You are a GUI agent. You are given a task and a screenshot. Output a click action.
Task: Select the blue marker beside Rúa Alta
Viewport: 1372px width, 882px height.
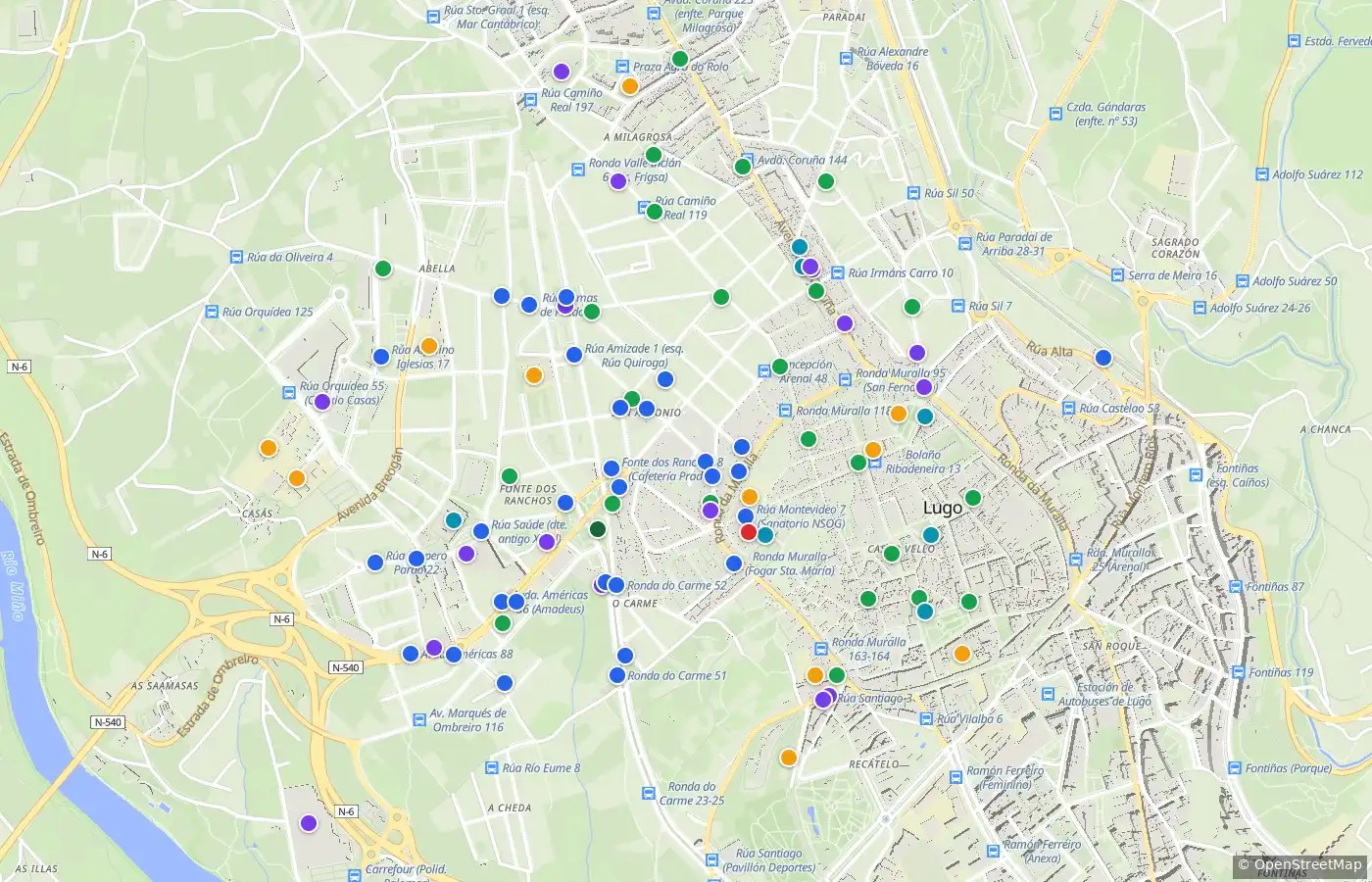click(1103, 358)
